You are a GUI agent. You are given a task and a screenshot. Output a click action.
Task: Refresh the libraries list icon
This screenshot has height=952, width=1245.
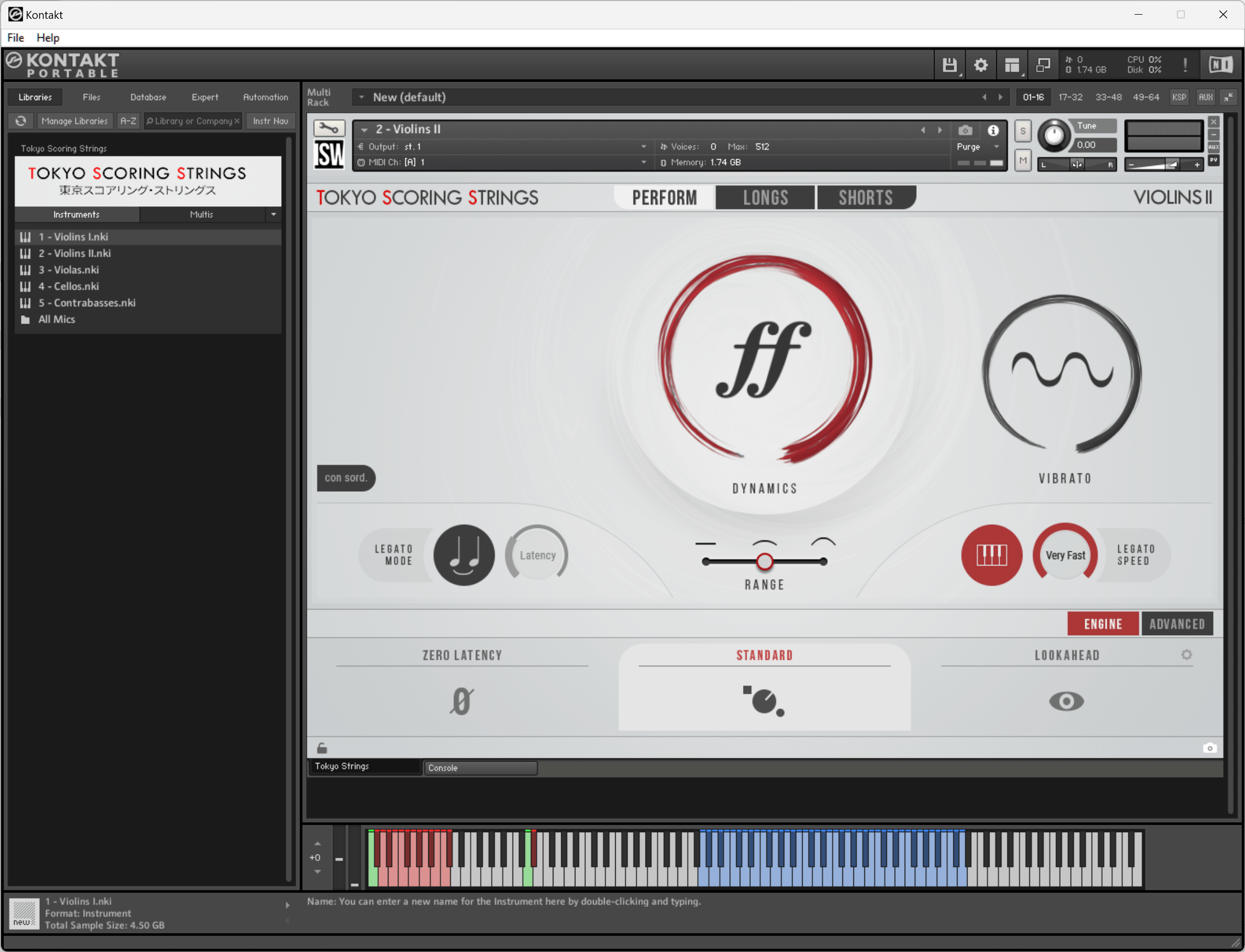(x=21, y=120)
